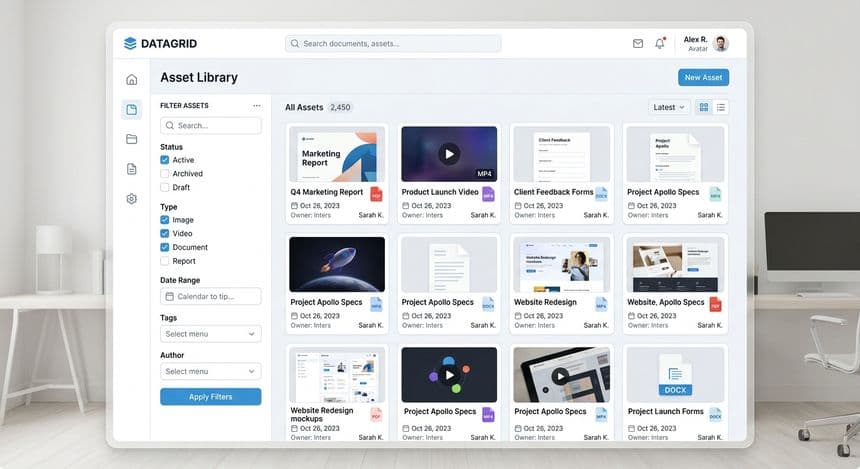Screen dimensions: 860x469
Task: Open the notifications bell
Action: tap(660, 43)
